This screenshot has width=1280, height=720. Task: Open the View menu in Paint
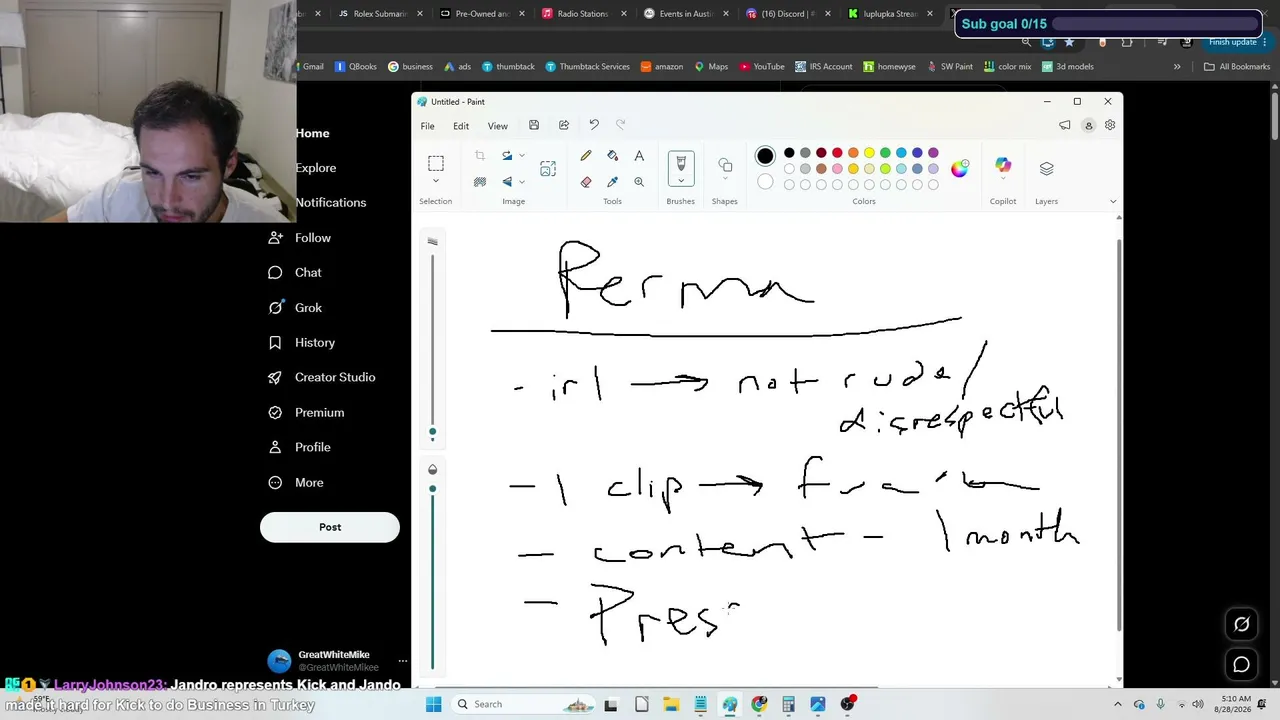click(x=497, y=126)
